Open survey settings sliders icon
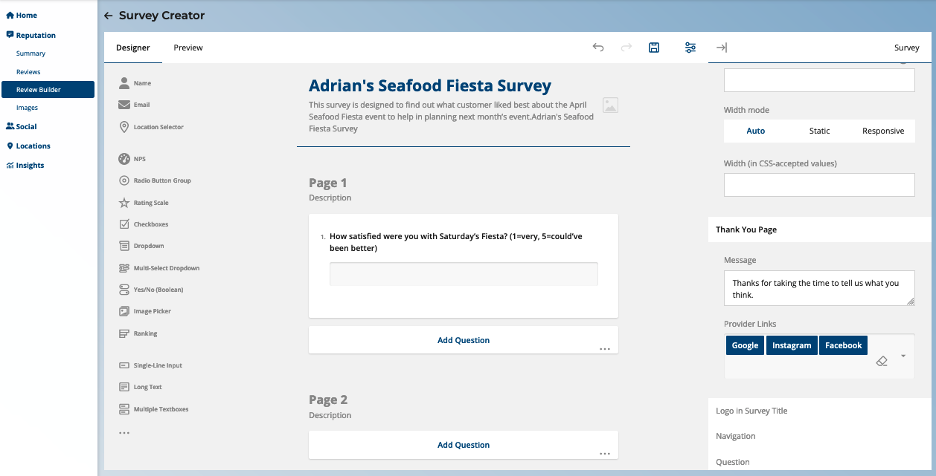This screenshot has width=936, height=476. click(x=690, y=47)
